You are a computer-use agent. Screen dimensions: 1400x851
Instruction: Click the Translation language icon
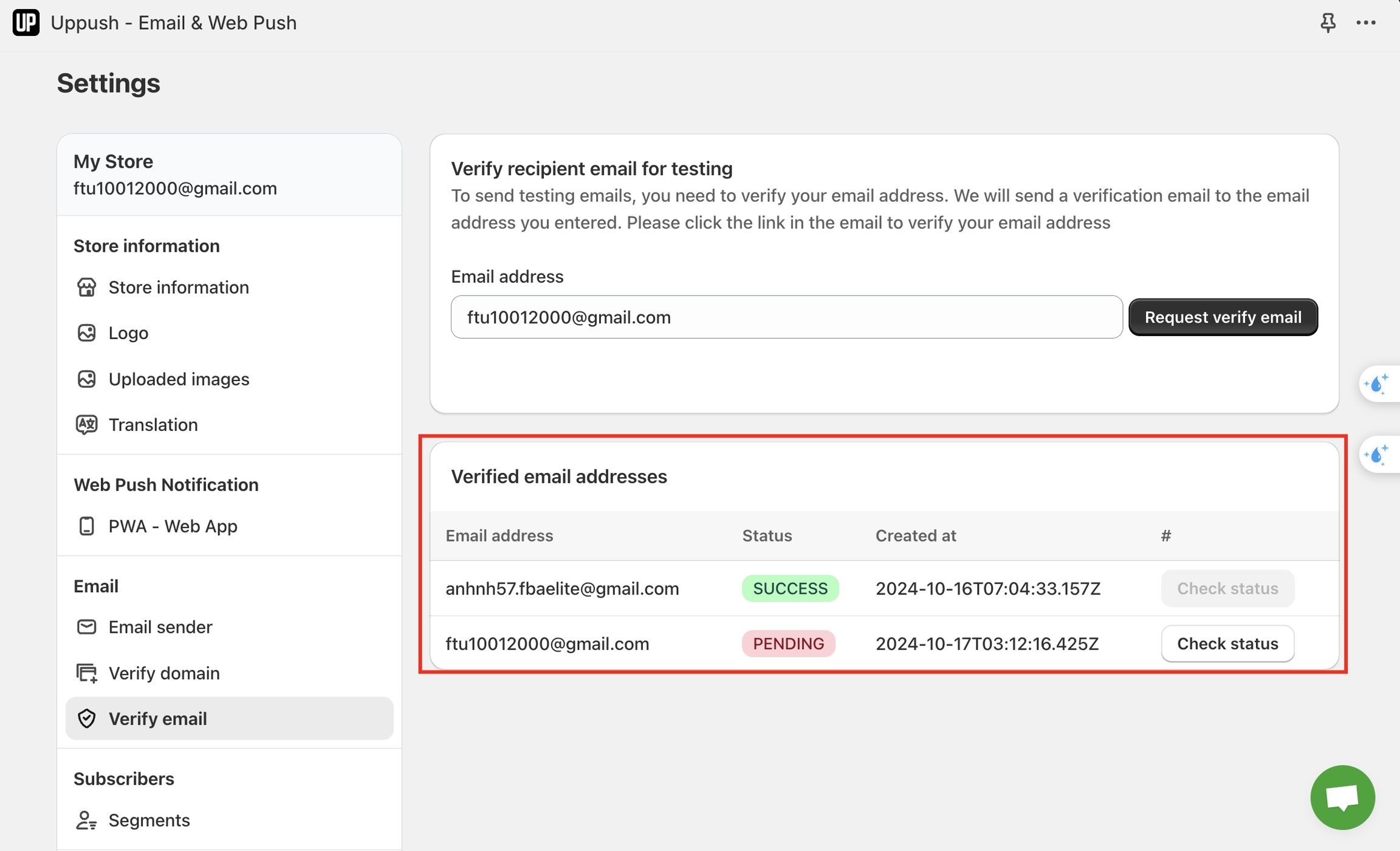click(86, 424)
